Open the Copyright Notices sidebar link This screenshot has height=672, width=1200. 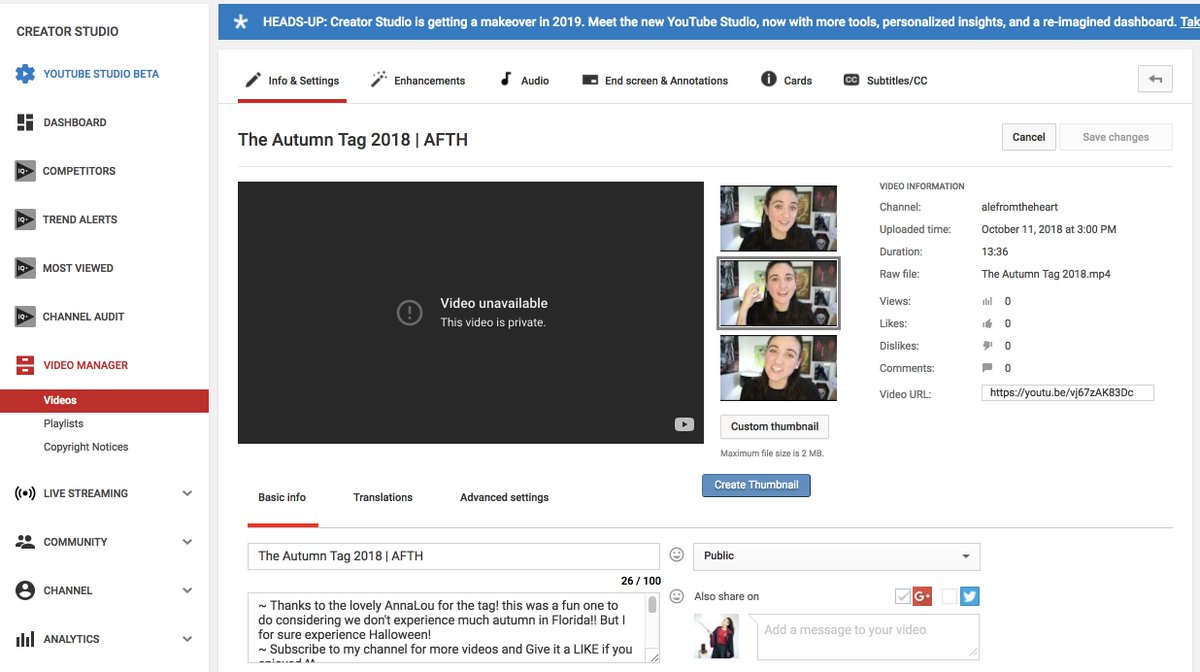coord(86,447)
